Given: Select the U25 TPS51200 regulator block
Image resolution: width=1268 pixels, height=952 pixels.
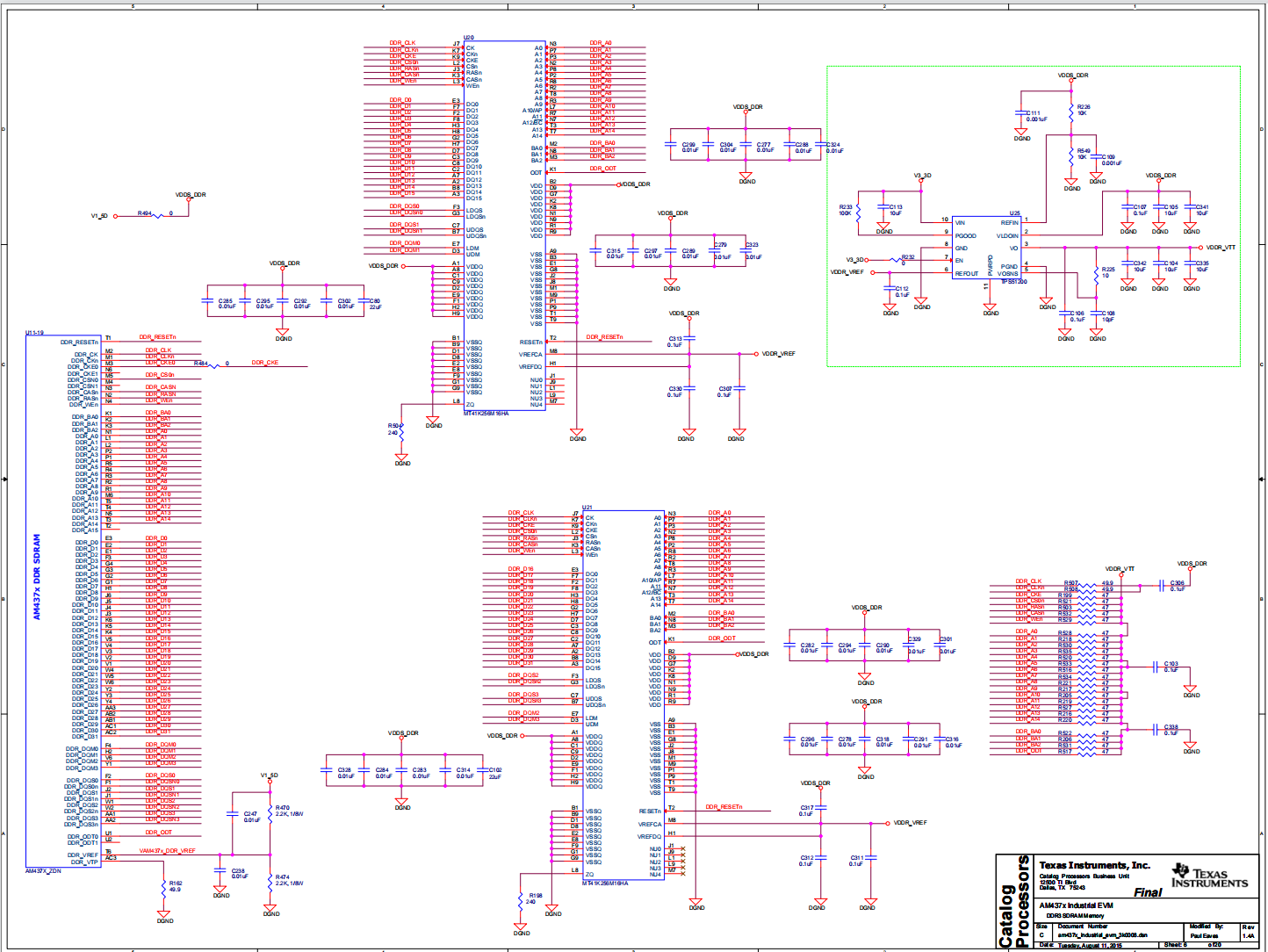Looking at the screenshot, I should pos(987,249).
